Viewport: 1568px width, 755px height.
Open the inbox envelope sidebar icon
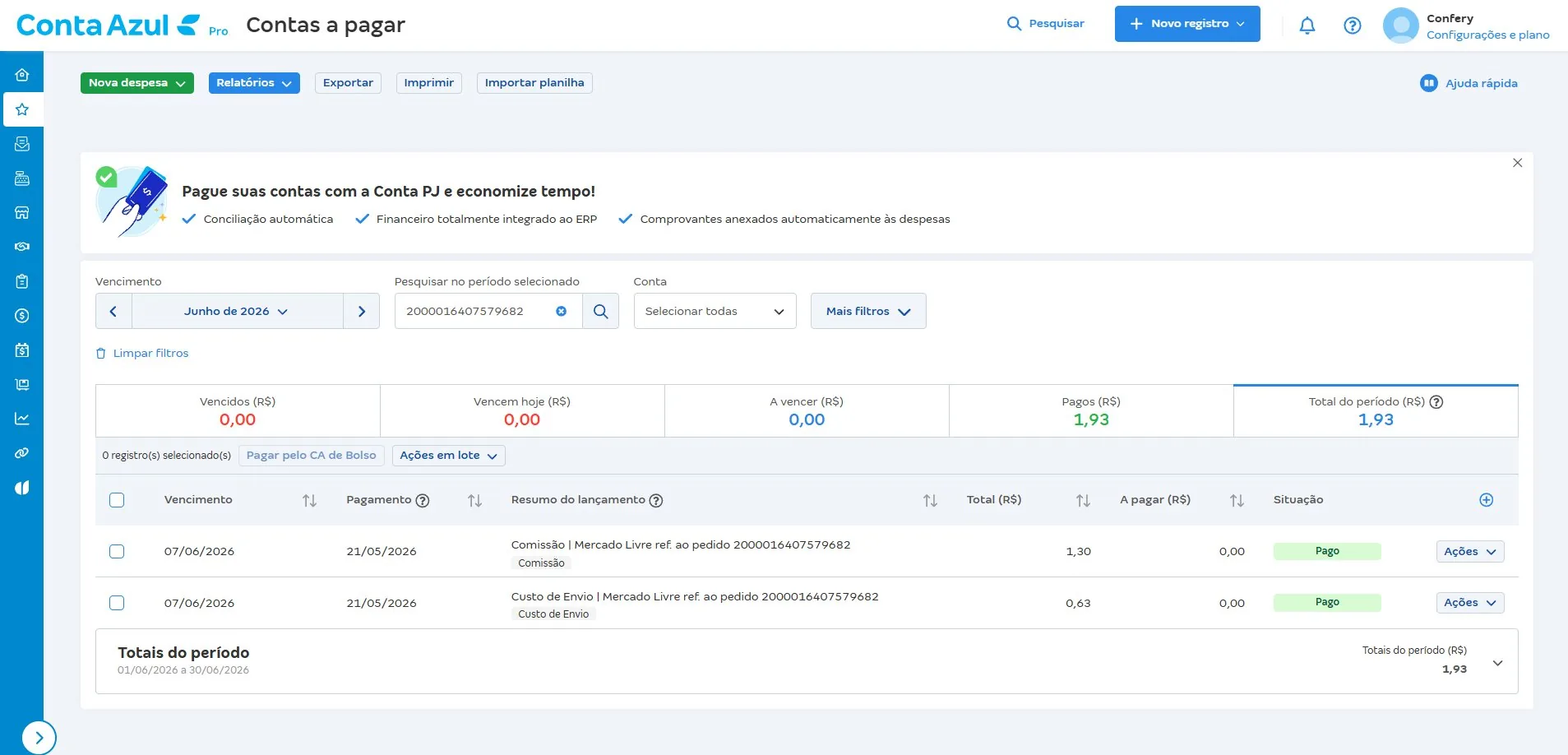pos(22,144)
